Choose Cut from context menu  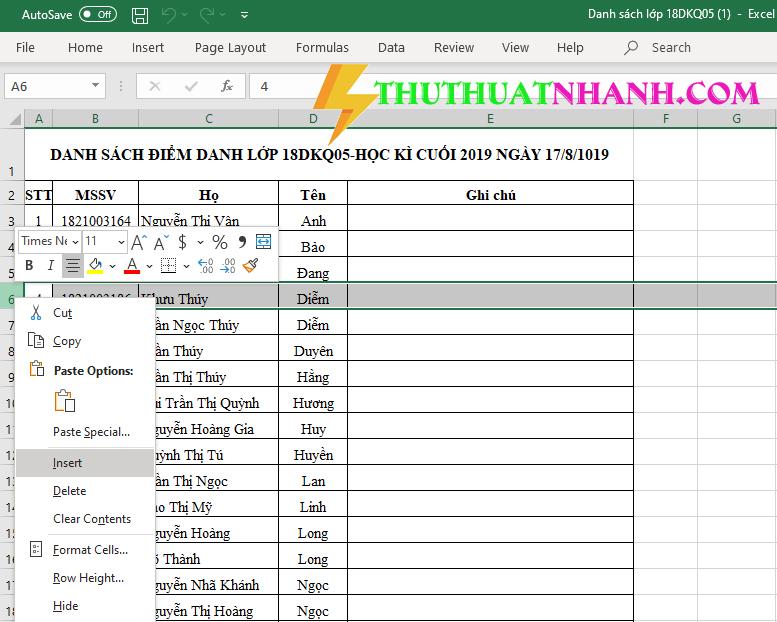[62, 313]
